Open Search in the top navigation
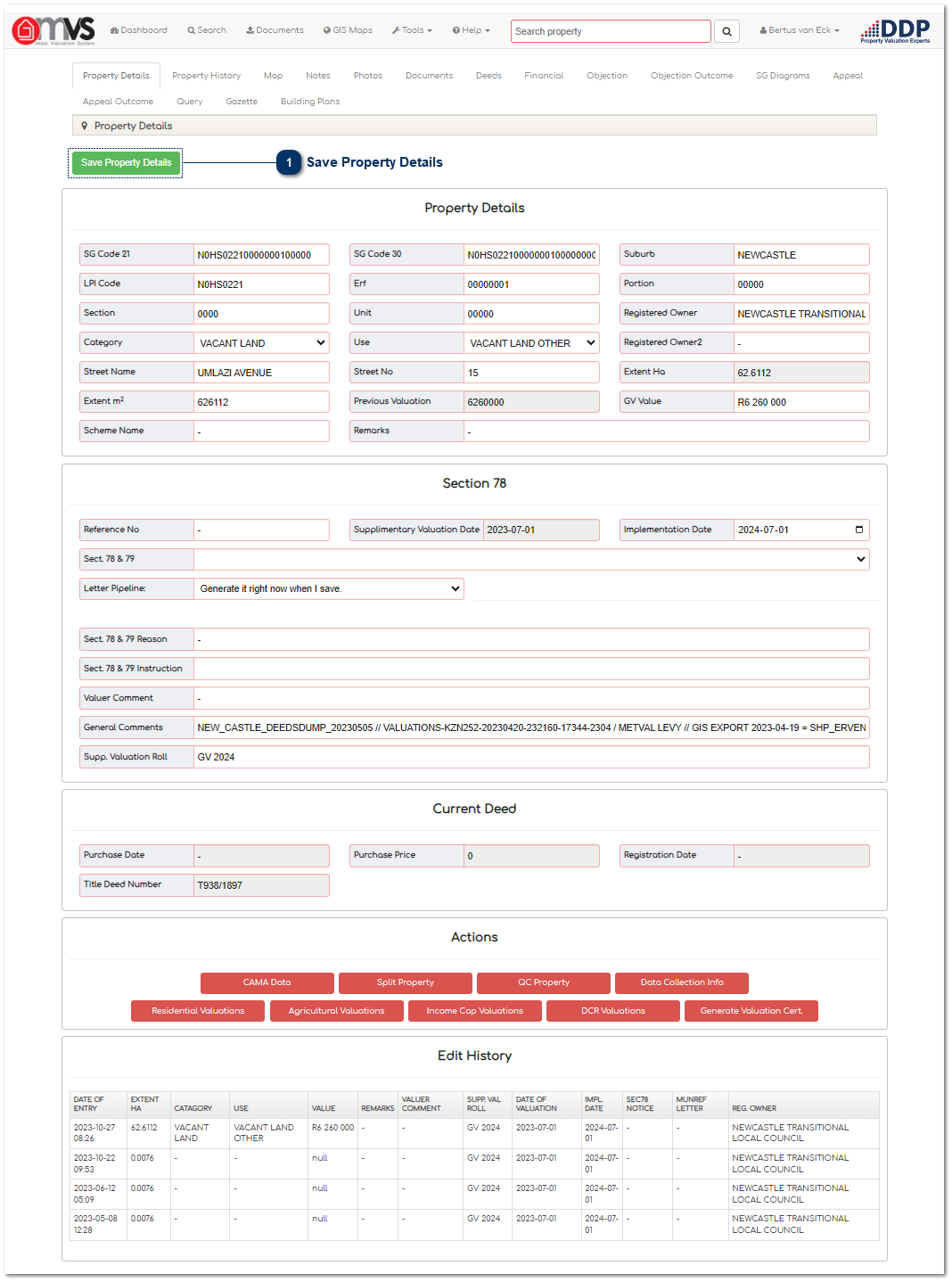The width and height of the screenshot is (952, 1282). pos(207,30)
